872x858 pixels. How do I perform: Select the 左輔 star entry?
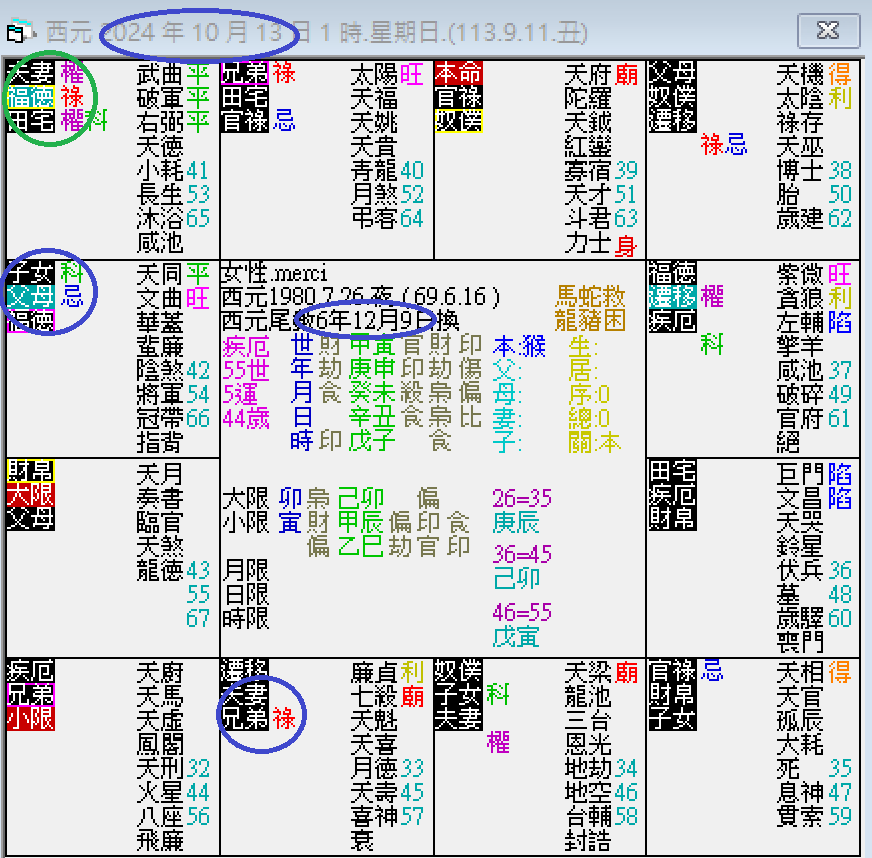(800, 323)
